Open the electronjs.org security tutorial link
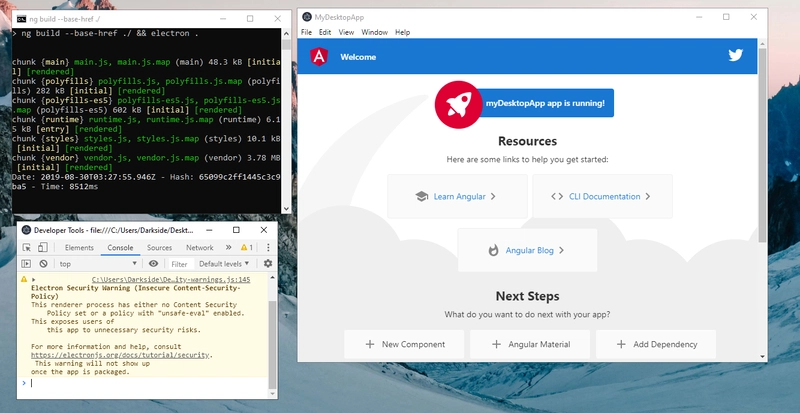 click(x=120, y=355)
